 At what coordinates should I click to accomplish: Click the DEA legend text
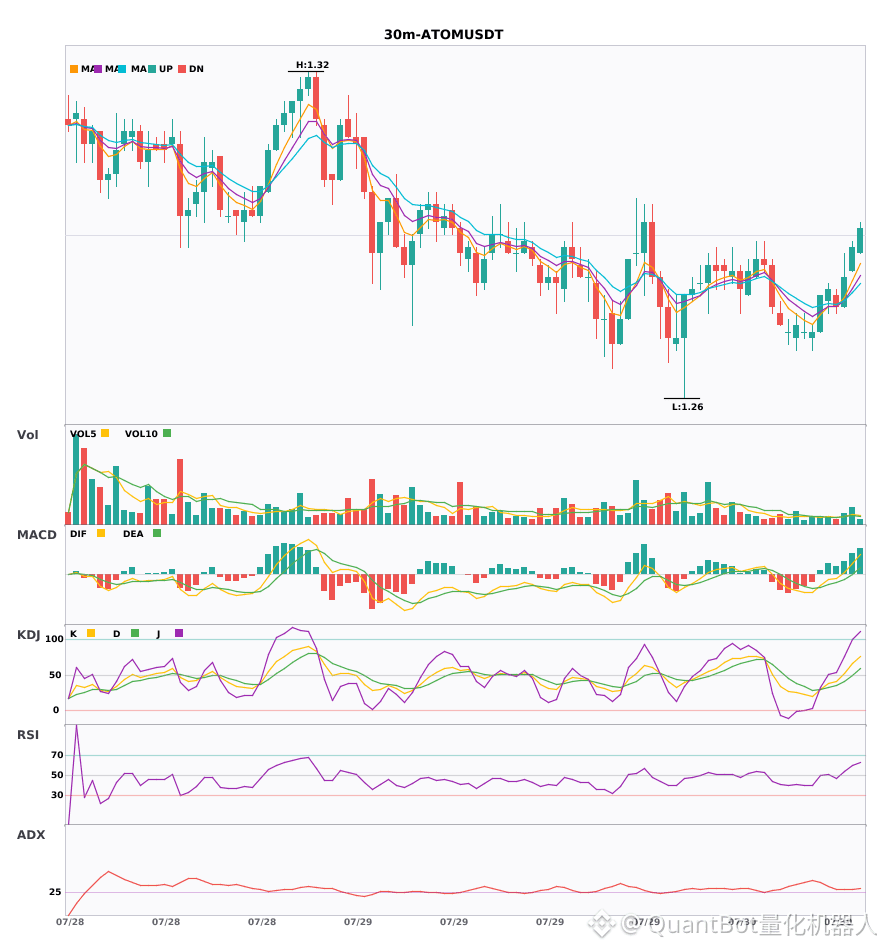point(133,534)
